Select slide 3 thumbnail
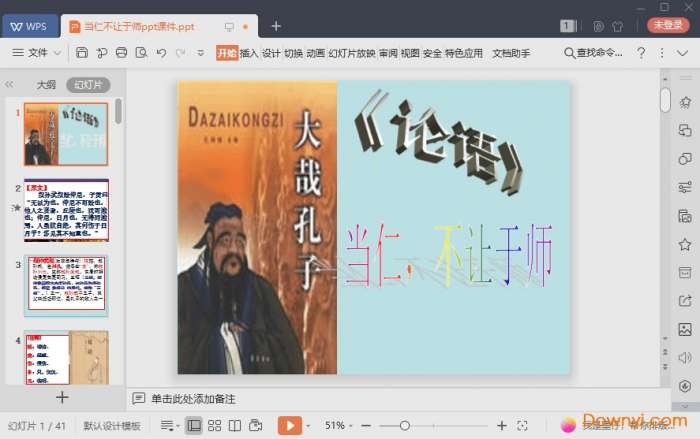The width and height of the screenshot is (700, 439). [x=66, y=286]
